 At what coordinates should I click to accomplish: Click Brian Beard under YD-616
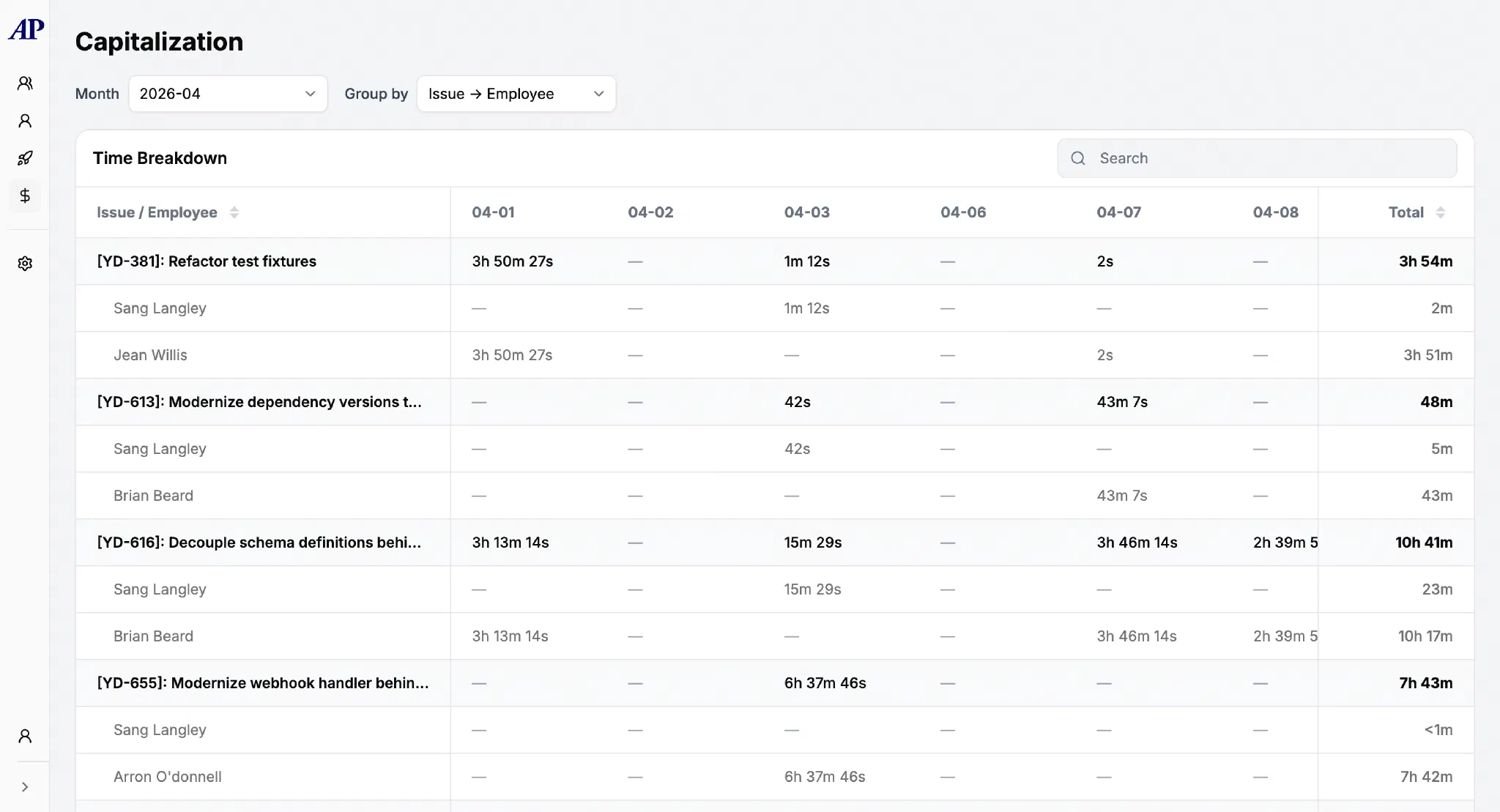tap(153, 636)
